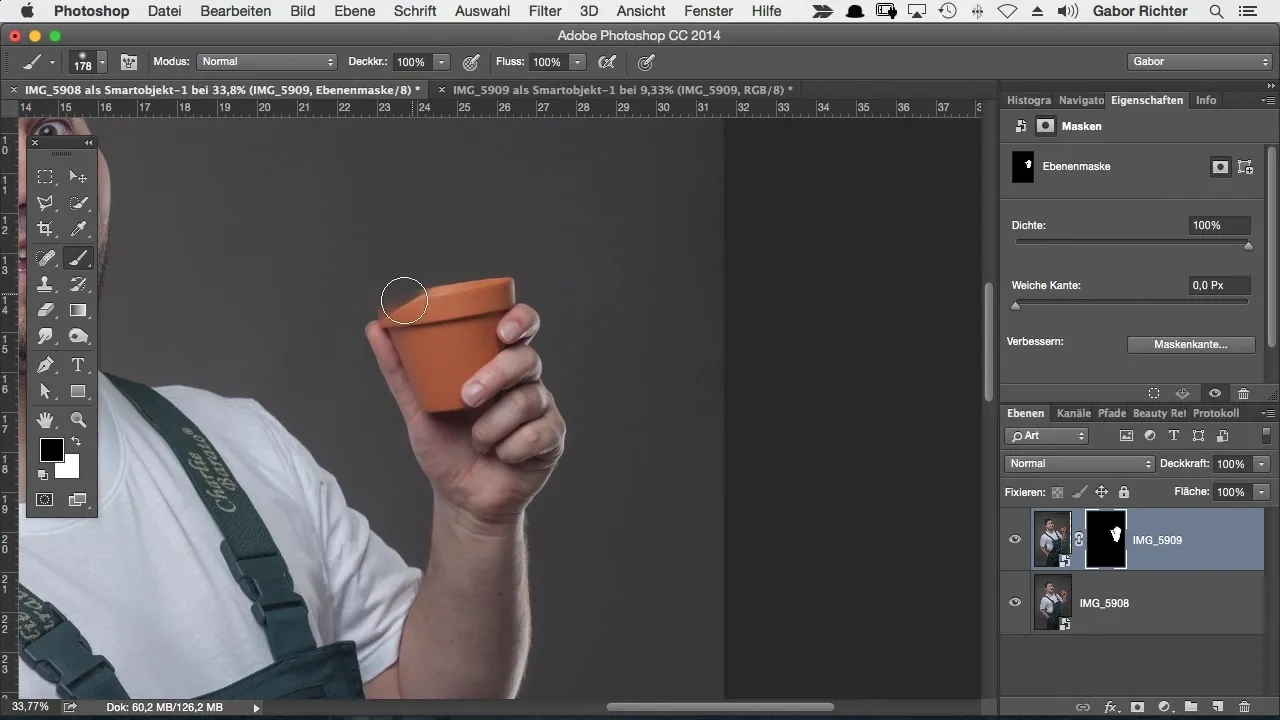Select the Type tool
This screenshot has width=1280, height=720.
pos(78,365)
